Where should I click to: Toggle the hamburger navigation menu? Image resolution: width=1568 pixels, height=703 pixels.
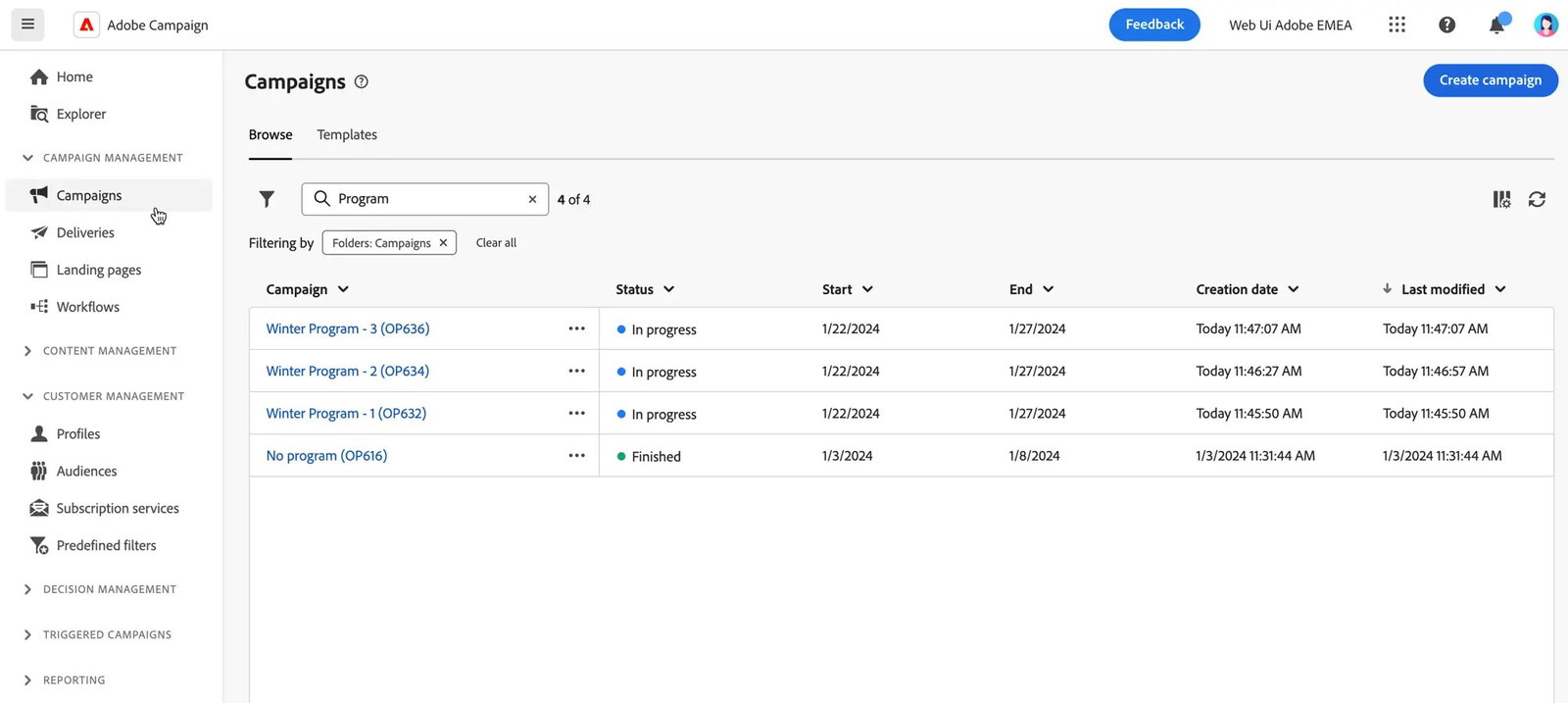coord(27,25)
